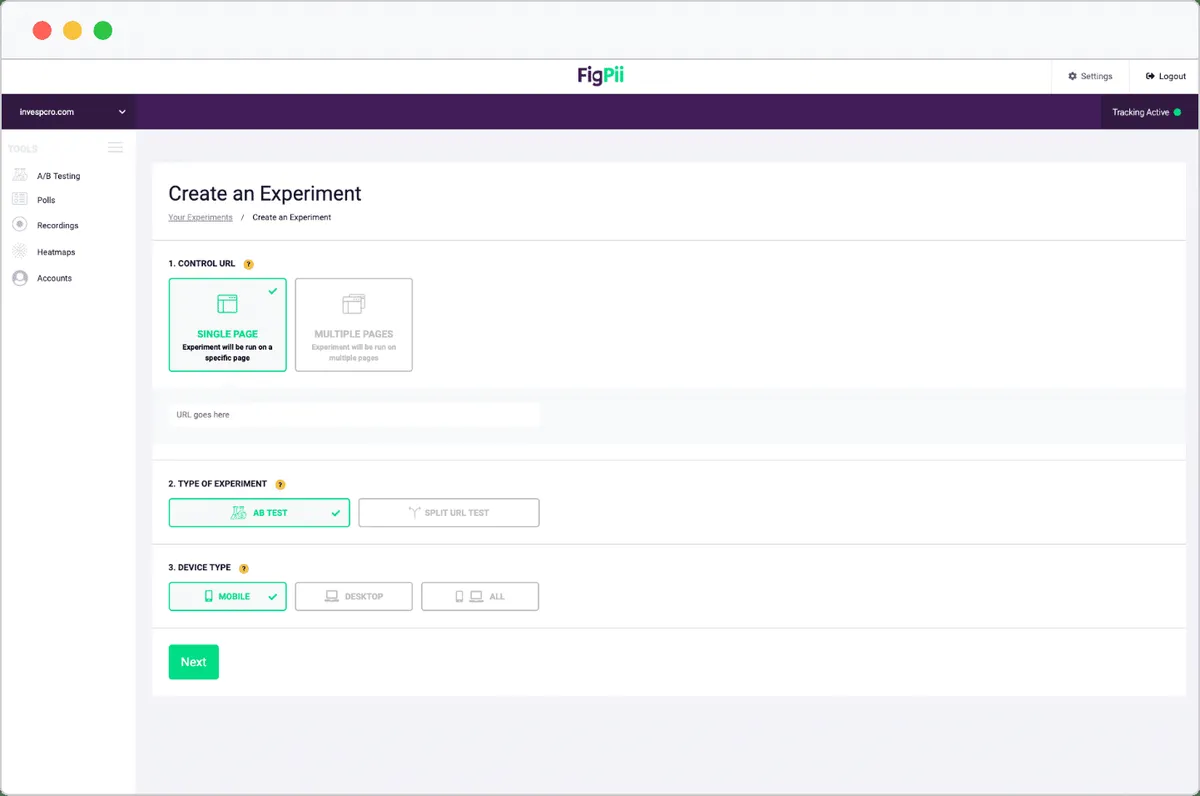Select the Multiple Pages option card
1200x796 pixels.
point(354,325)
